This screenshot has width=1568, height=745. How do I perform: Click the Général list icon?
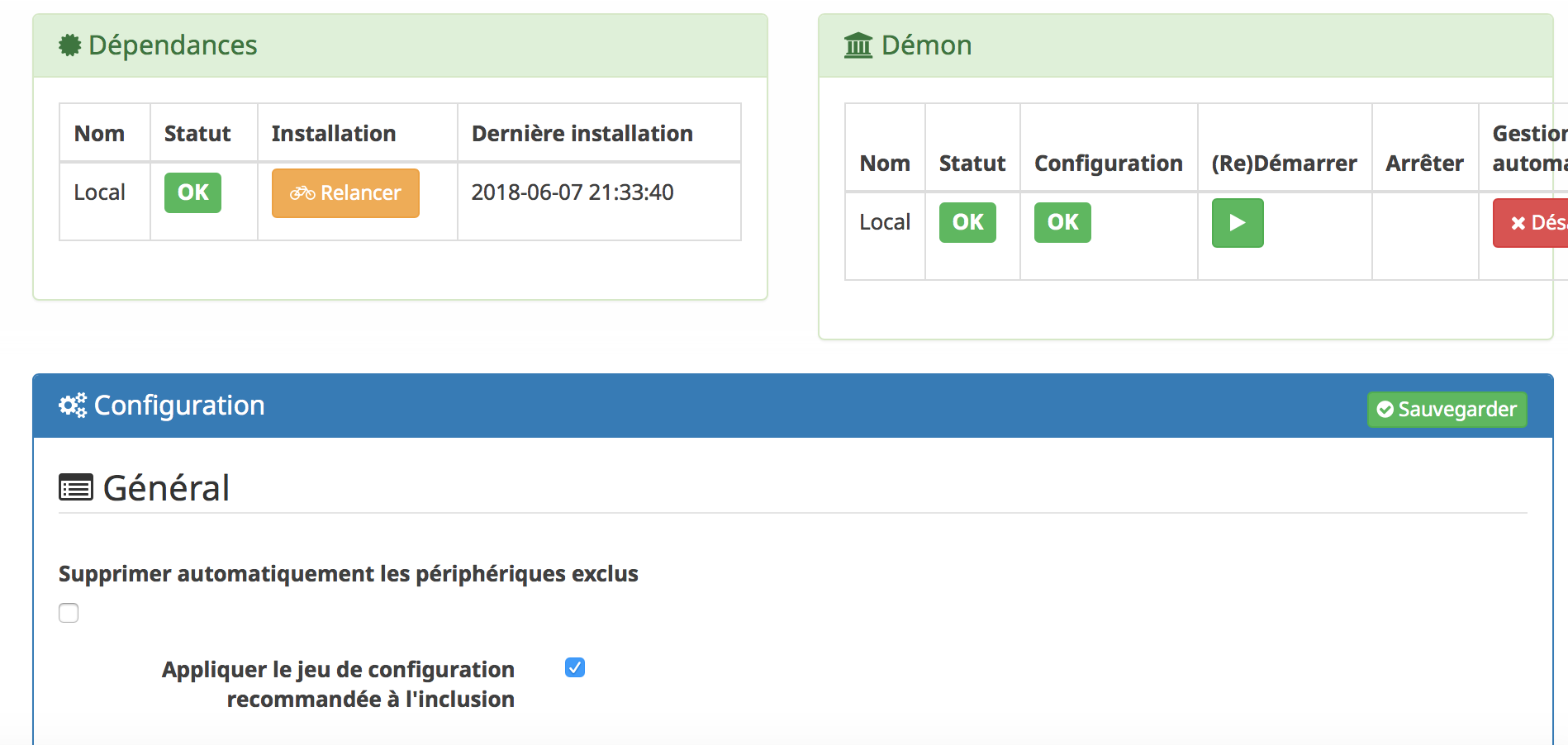point(76,488)
